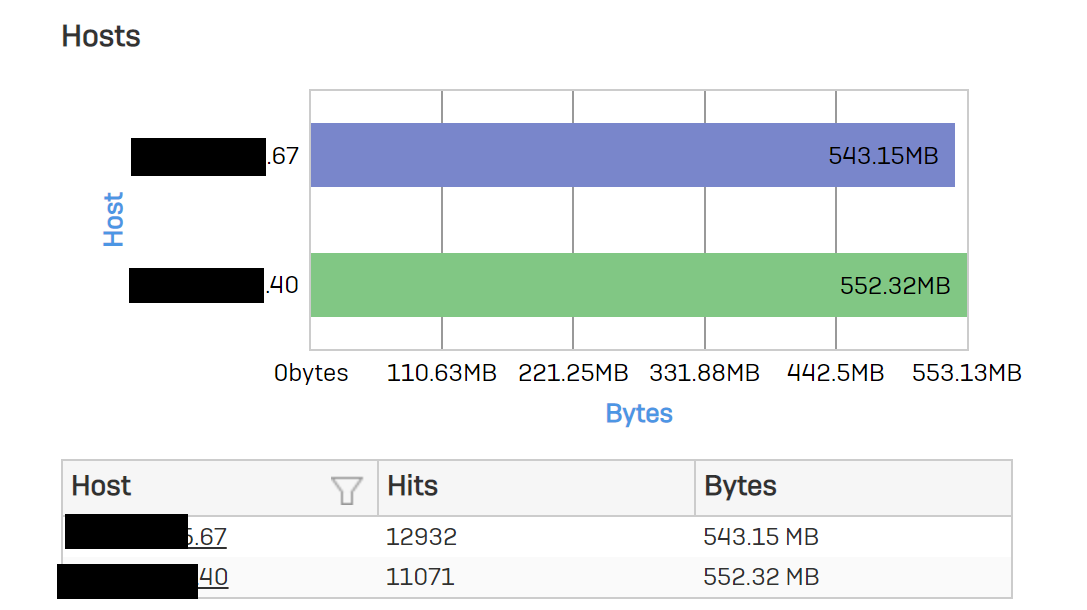Select the 12932 hits cell
This screenshot has height=610, width=1087.
coord(421,537)
